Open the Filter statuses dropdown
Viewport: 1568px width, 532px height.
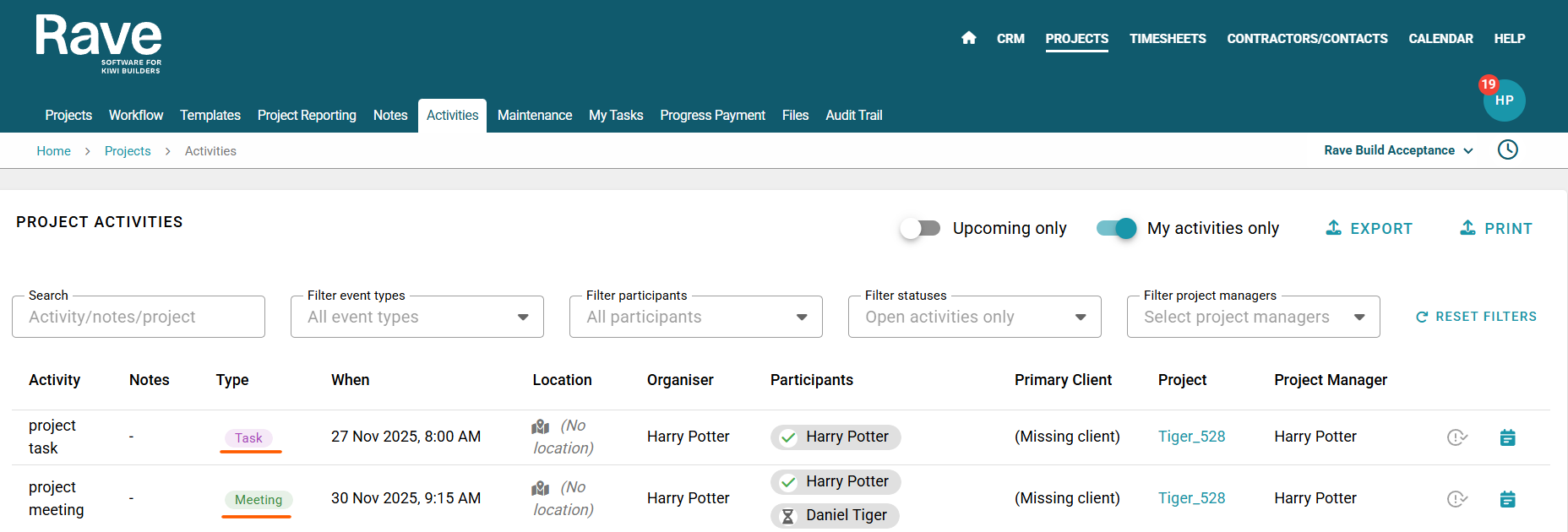pos(974,318)
